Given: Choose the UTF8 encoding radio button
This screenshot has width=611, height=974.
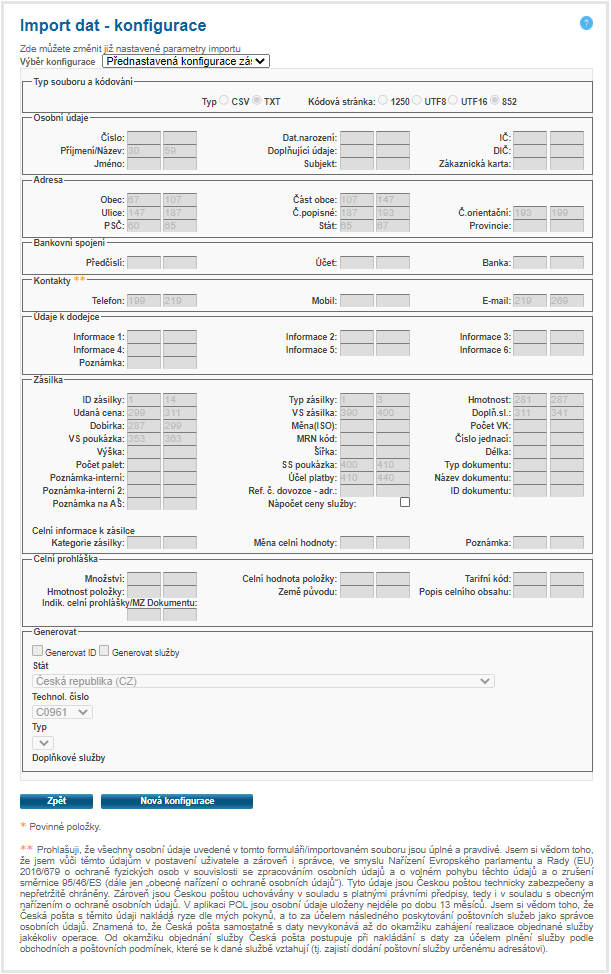Looking at the screenshot, I should [419, 101].
